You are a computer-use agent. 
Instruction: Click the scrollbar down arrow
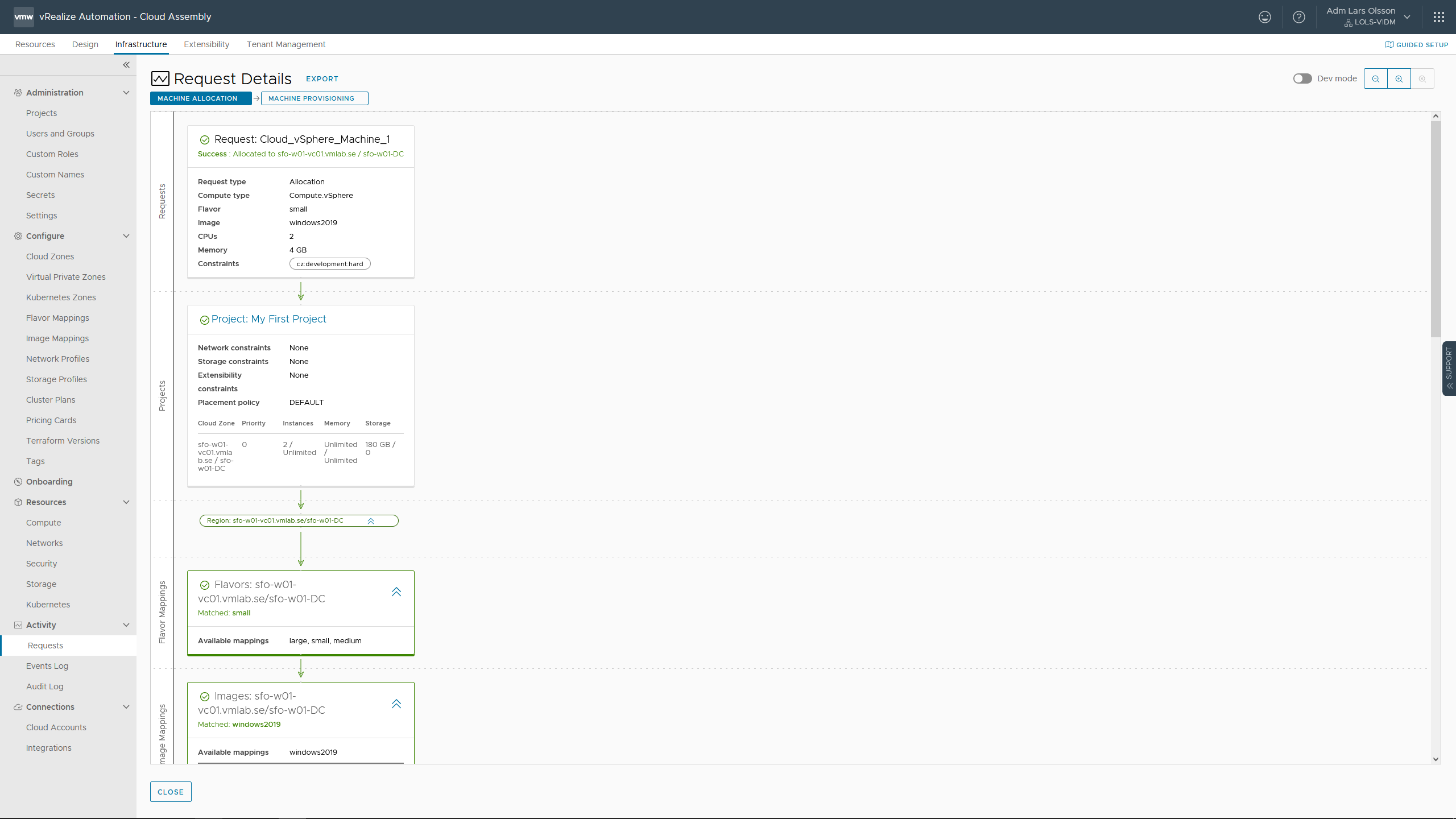click(x=1436, y=759)
